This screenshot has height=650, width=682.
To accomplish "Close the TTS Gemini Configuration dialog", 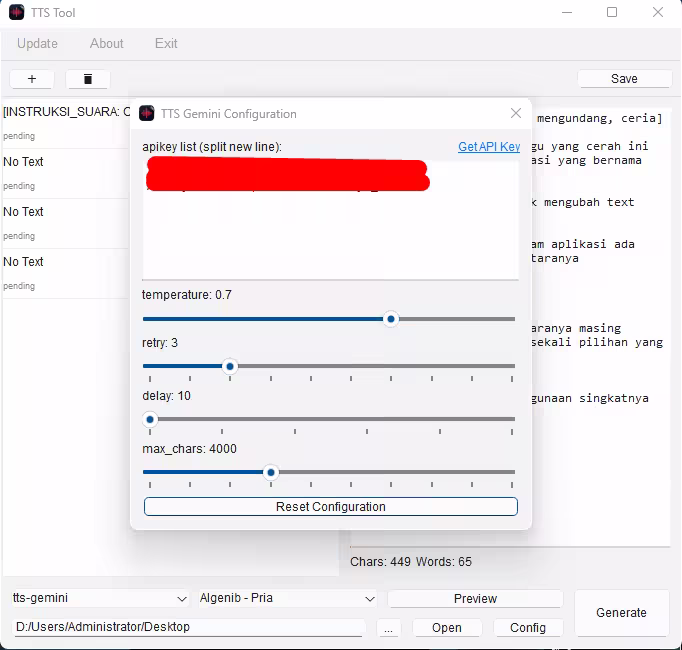I will (x=516, y=113).
